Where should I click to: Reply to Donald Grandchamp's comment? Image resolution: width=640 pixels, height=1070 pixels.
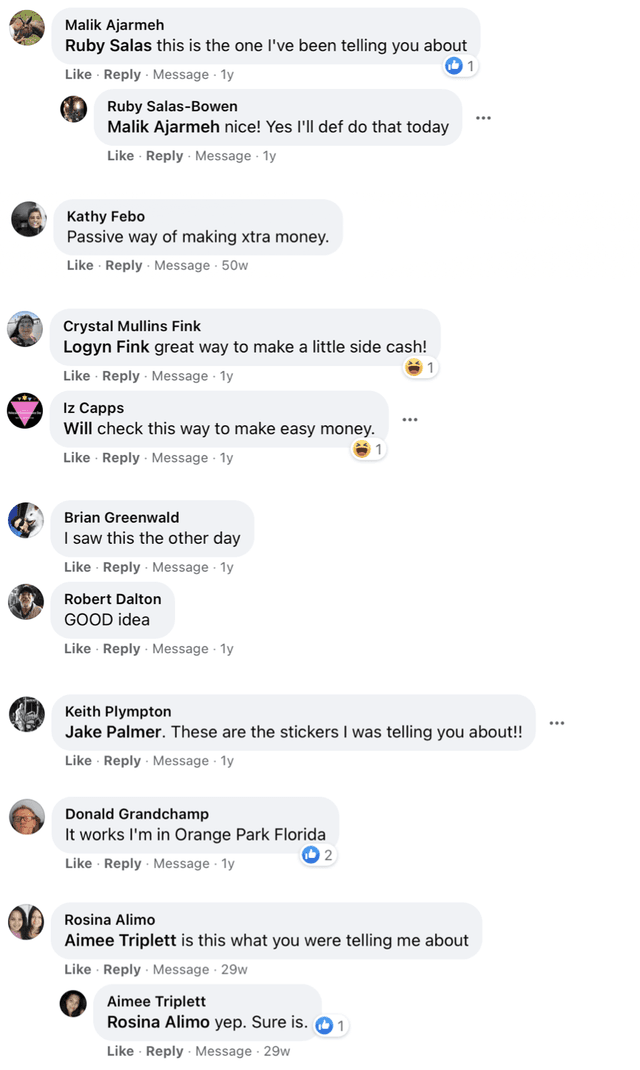coord(123,863)
